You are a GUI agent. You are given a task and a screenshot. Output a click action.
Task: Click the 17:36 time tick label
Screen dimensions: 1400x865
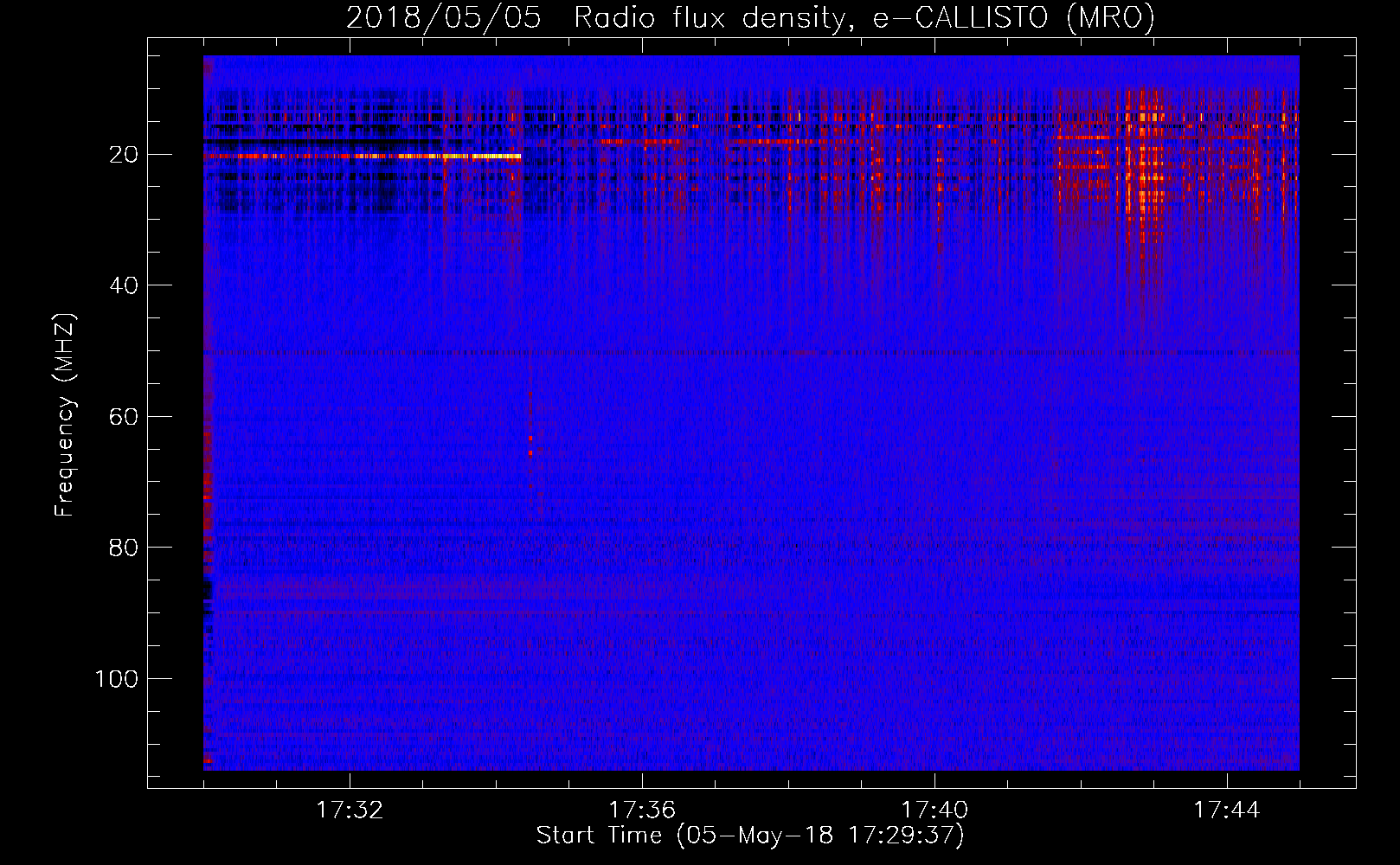(642, 811)
